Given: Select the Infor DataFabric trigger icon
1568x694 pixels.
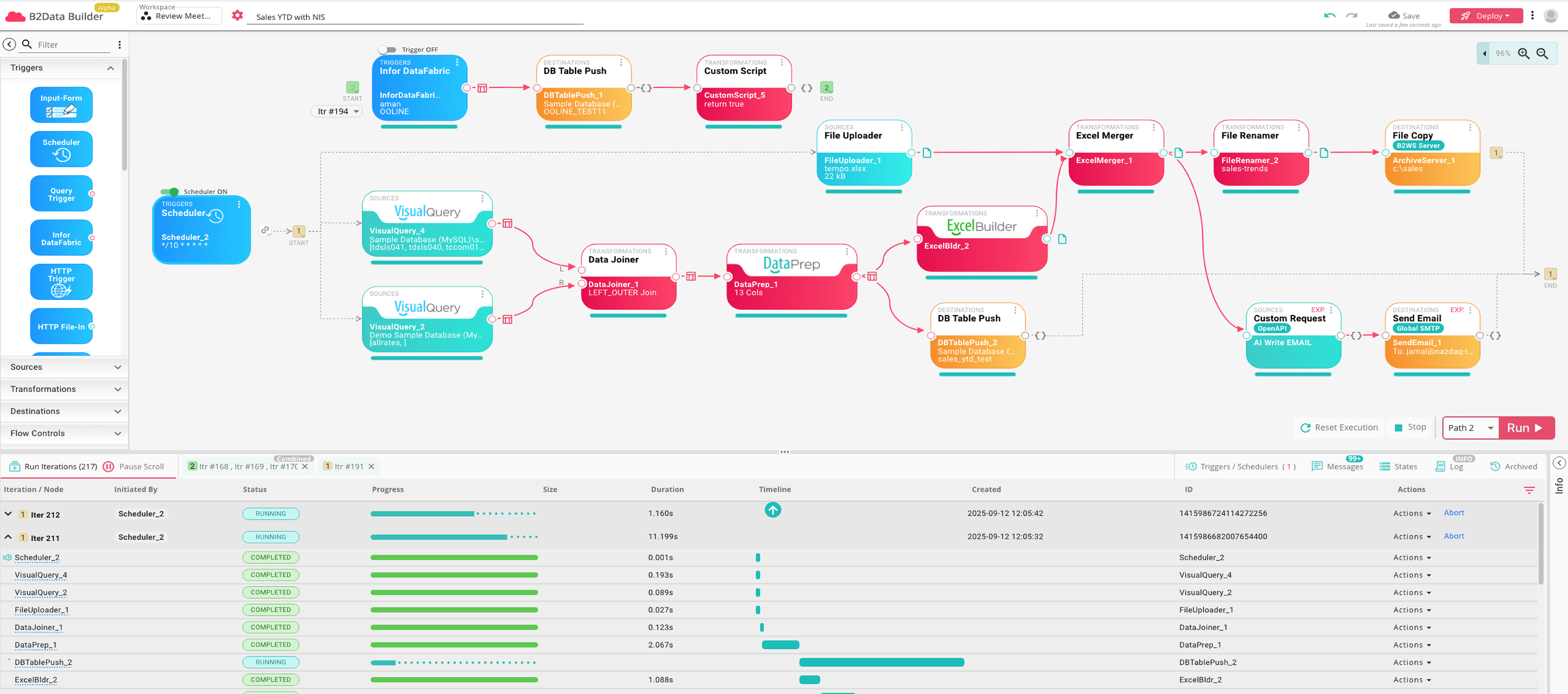Looking at the screenshot, I should [61, 238].
